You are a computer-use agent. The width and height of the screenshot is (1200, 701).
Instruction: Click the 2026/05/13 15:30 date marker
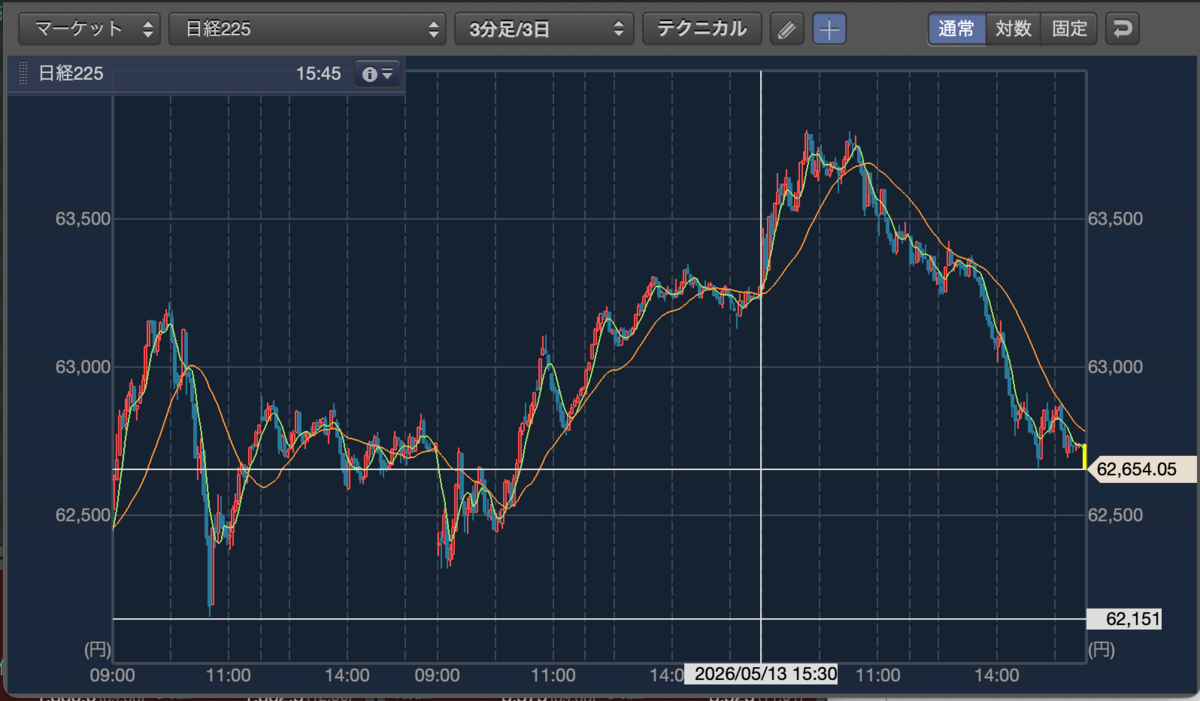point(761,673)
